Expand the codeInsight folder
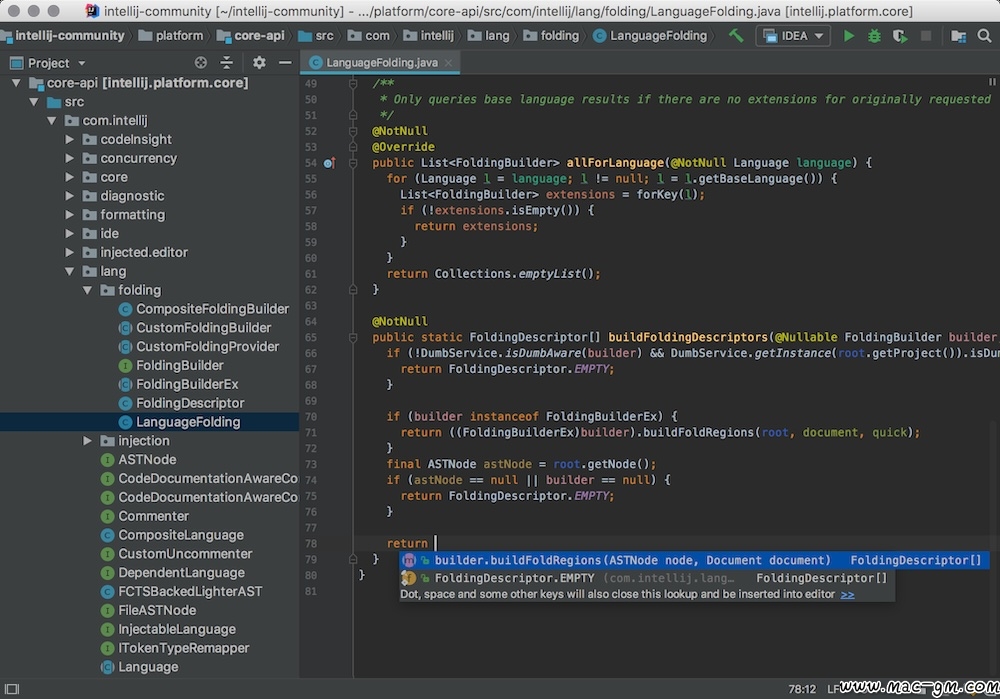Viewport: 1000px width, 699px height. coord(70,140)
